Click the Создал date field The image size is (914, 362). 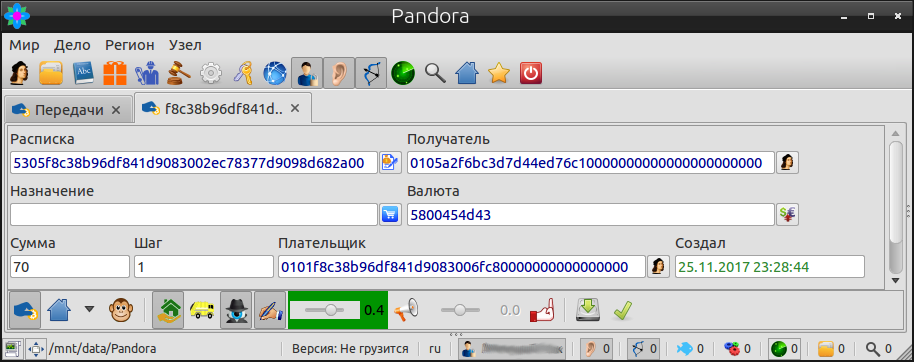click(x=769, y=267)
